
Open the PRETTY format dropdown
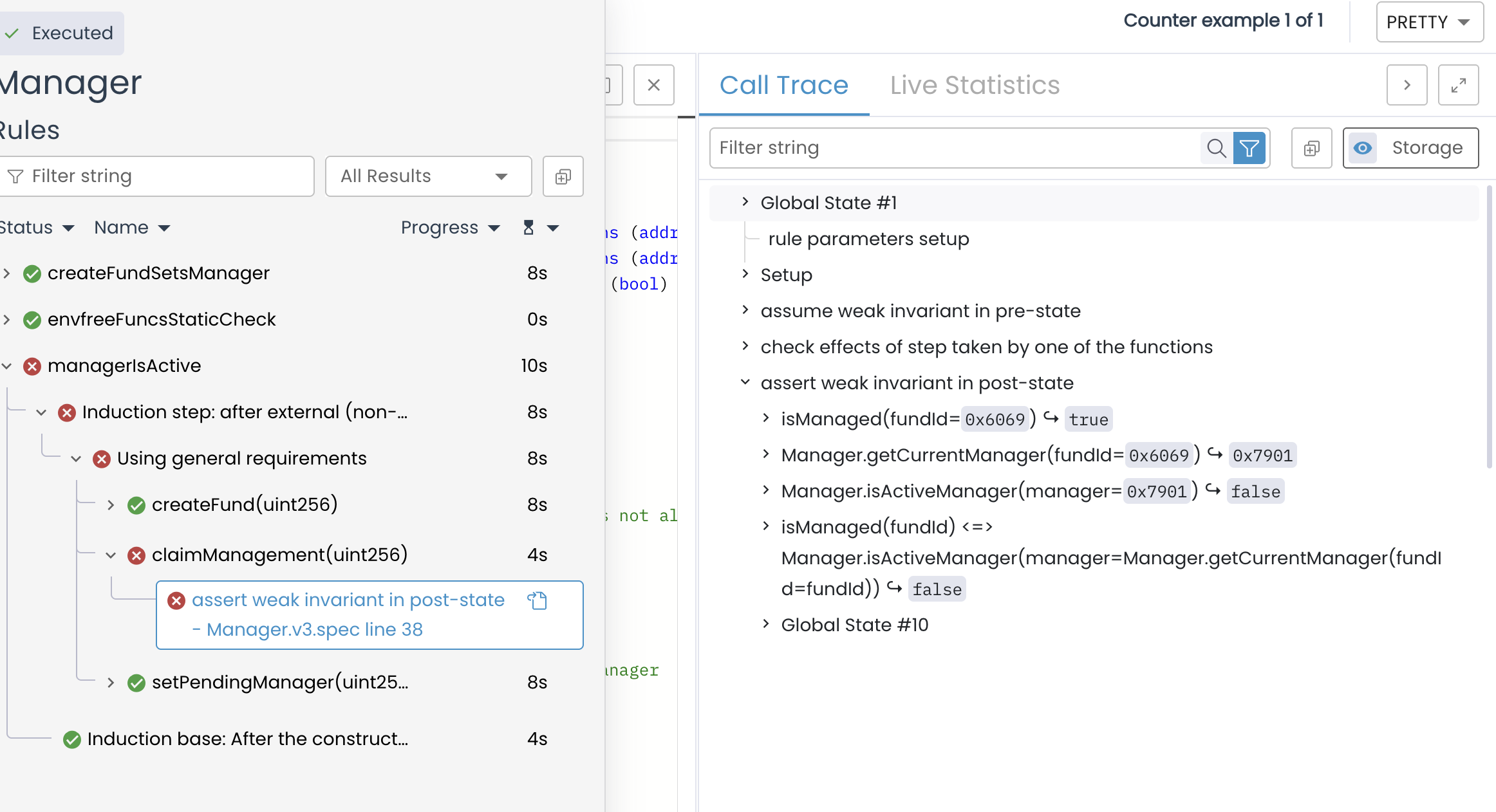1429,22
